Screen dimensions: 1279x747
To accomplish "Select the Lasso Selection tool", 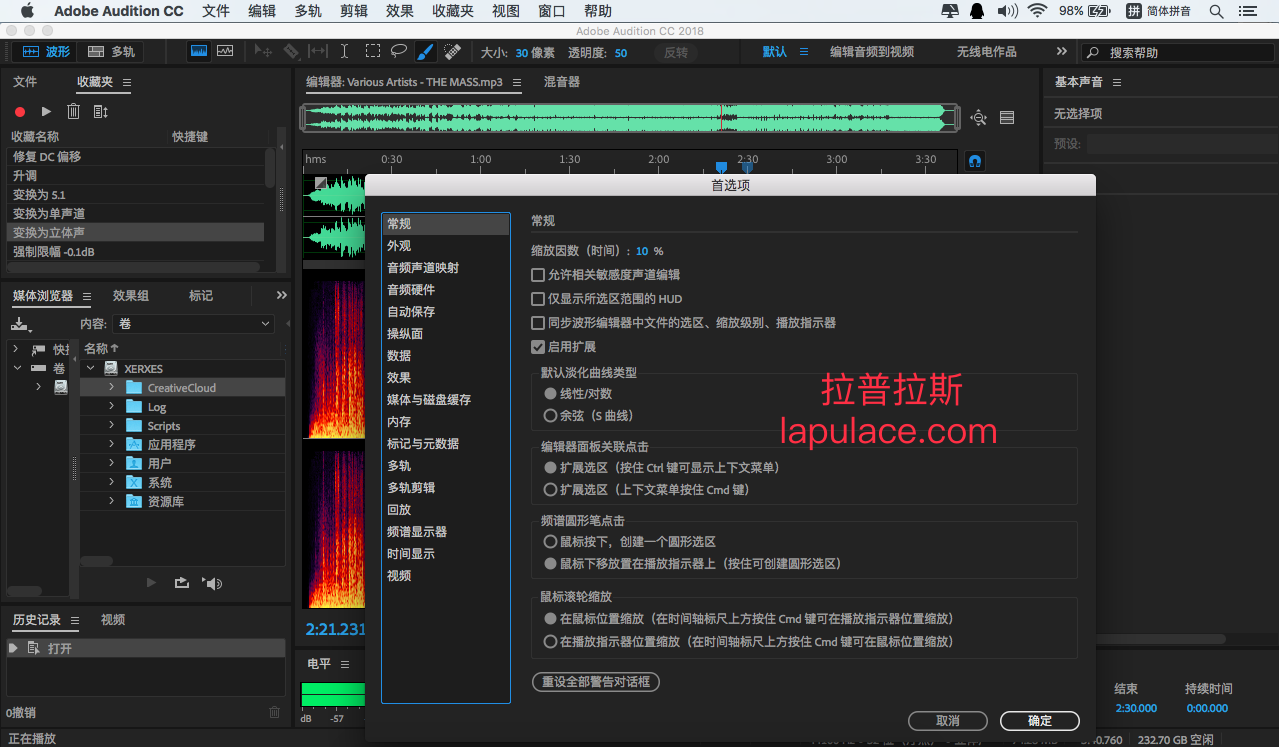I will (398, 51).
